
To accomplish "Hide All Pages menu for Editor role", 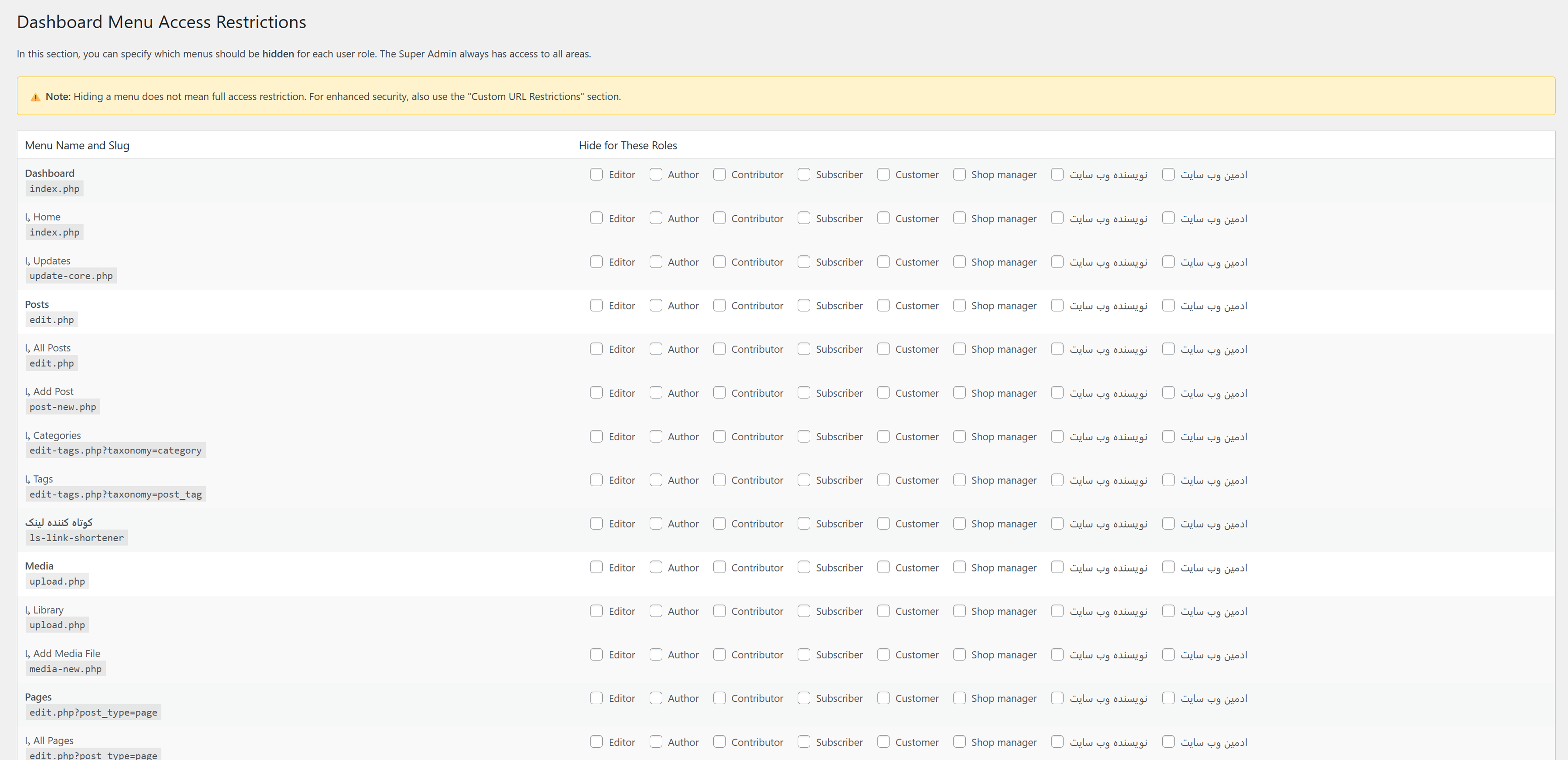I will [597, 742].
